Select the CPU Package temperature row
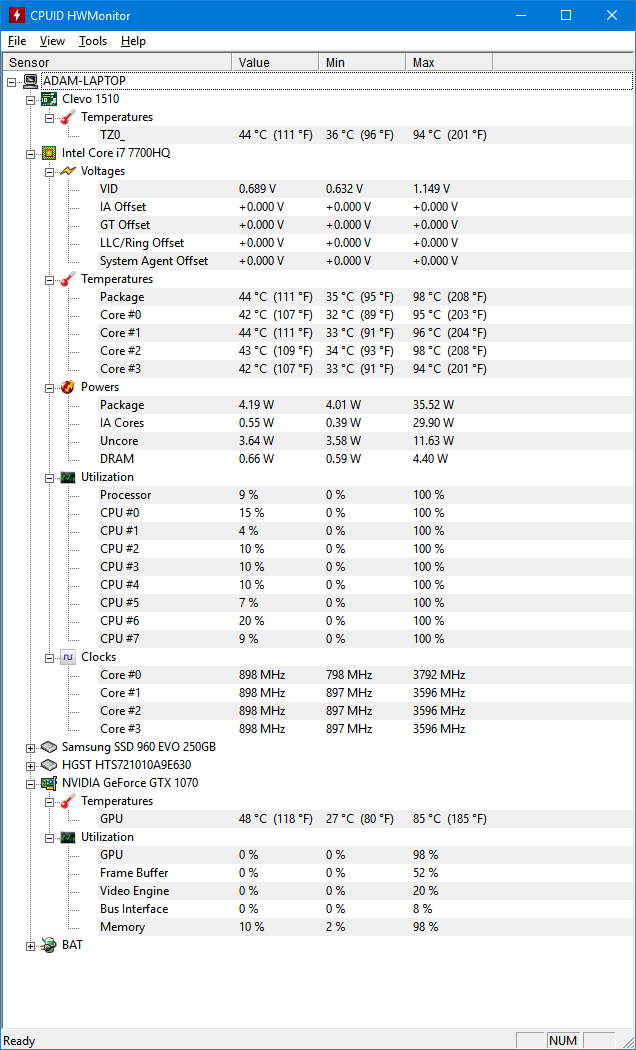 pyautogui.click(x=122, y=297)
